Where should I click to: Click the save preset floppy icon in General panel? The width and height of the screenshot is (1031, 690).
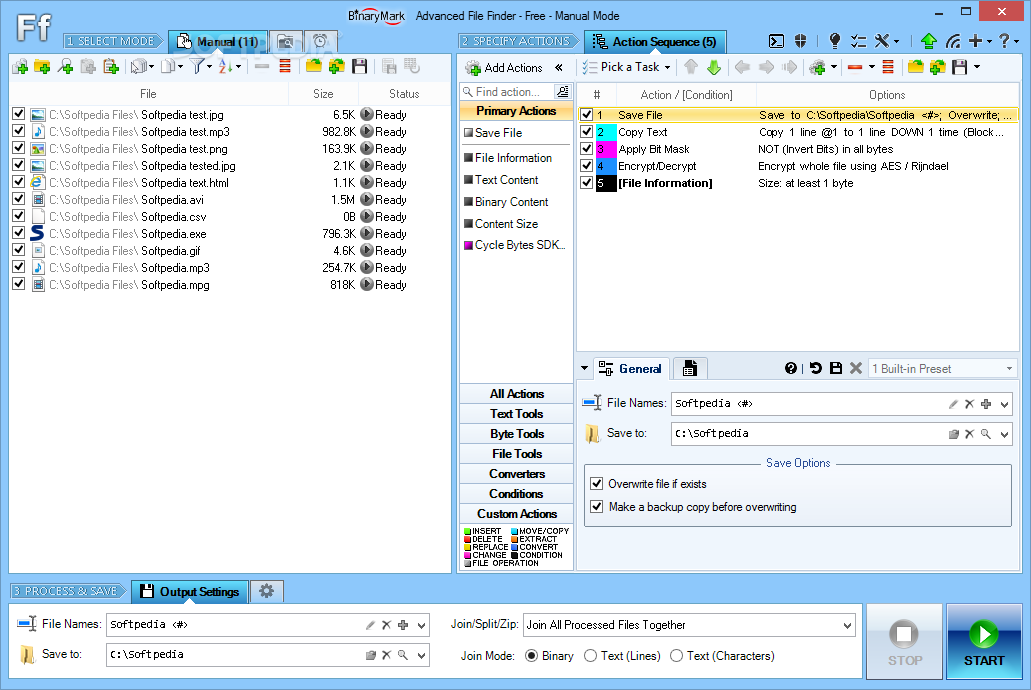[836, 368]
